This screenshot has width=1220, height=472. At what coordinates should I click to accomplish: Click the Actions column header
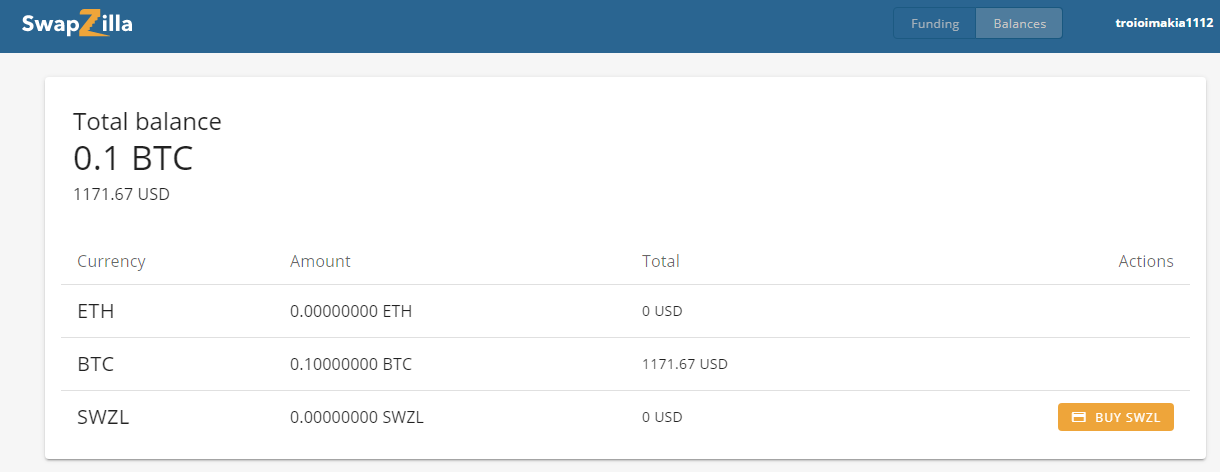(1145, 261)
